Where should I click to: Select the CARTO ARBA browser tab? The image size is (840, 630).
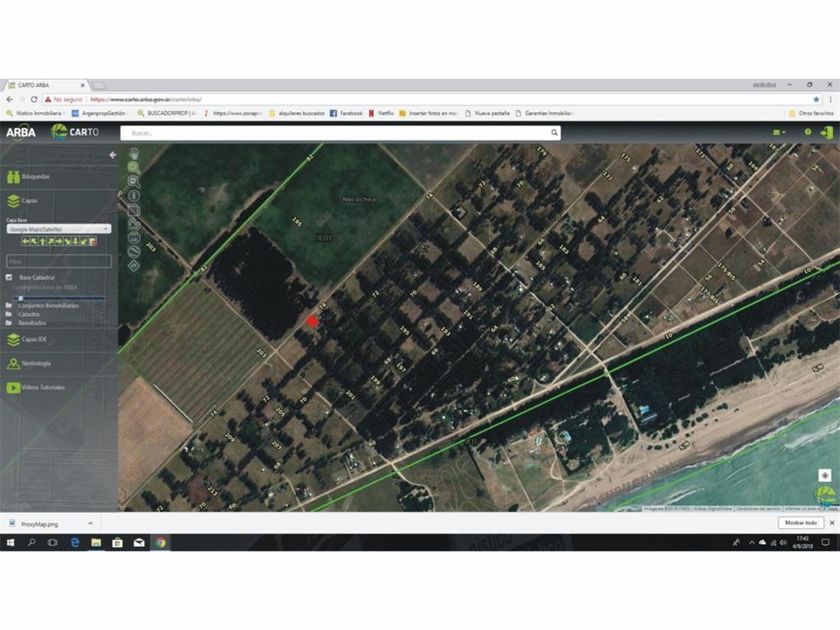click(47, 85)
